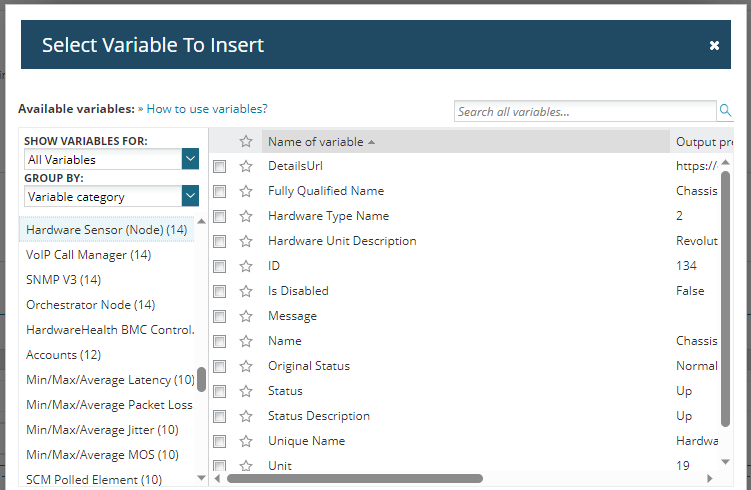This screenshot has width=751, height=490.
Task: Click the Hardware Unit Description variable name
Action: (342, 241)
